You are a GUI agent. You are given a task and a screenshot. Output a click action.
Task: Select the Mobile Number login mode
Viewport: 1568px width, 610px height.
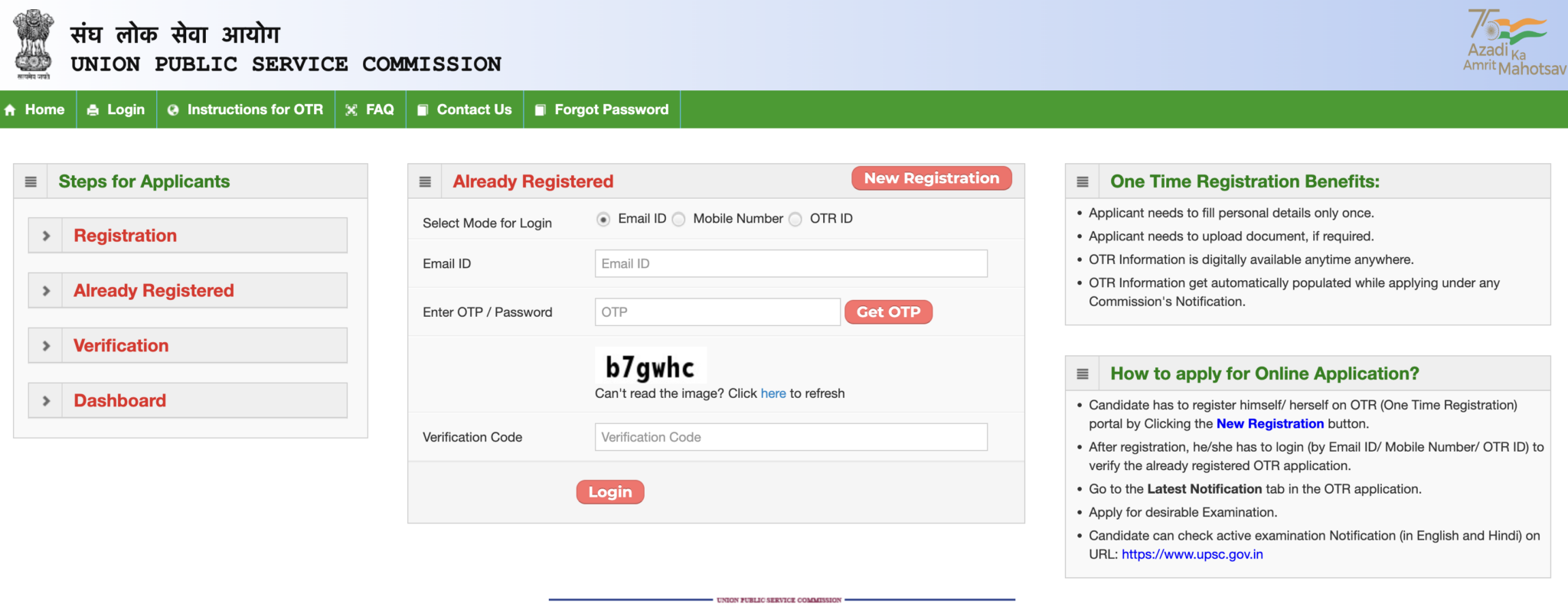pos(678,220)
